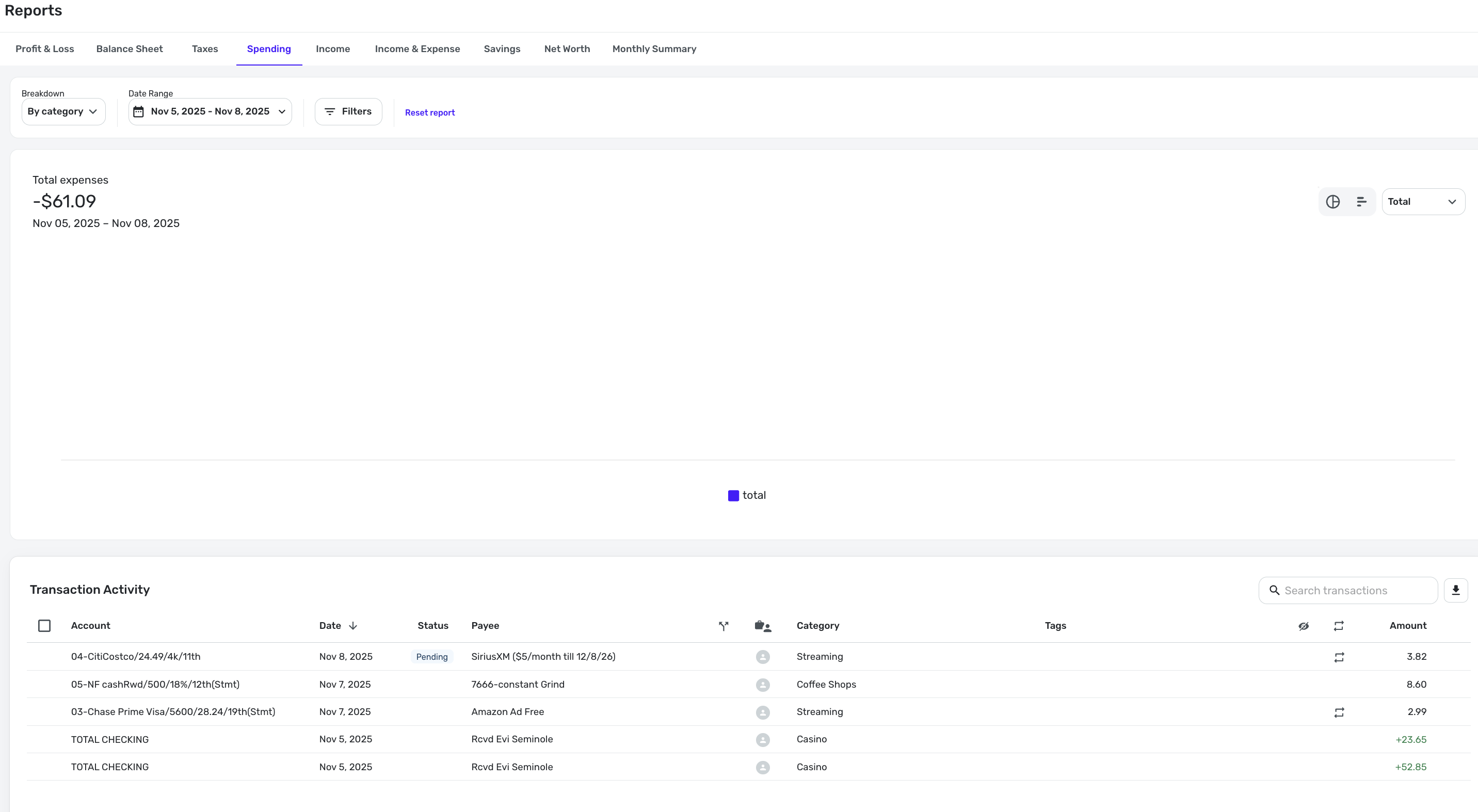The height and width of the screenshot is (812, 1478).
Task: Open the Filters button
Action: 348,111
